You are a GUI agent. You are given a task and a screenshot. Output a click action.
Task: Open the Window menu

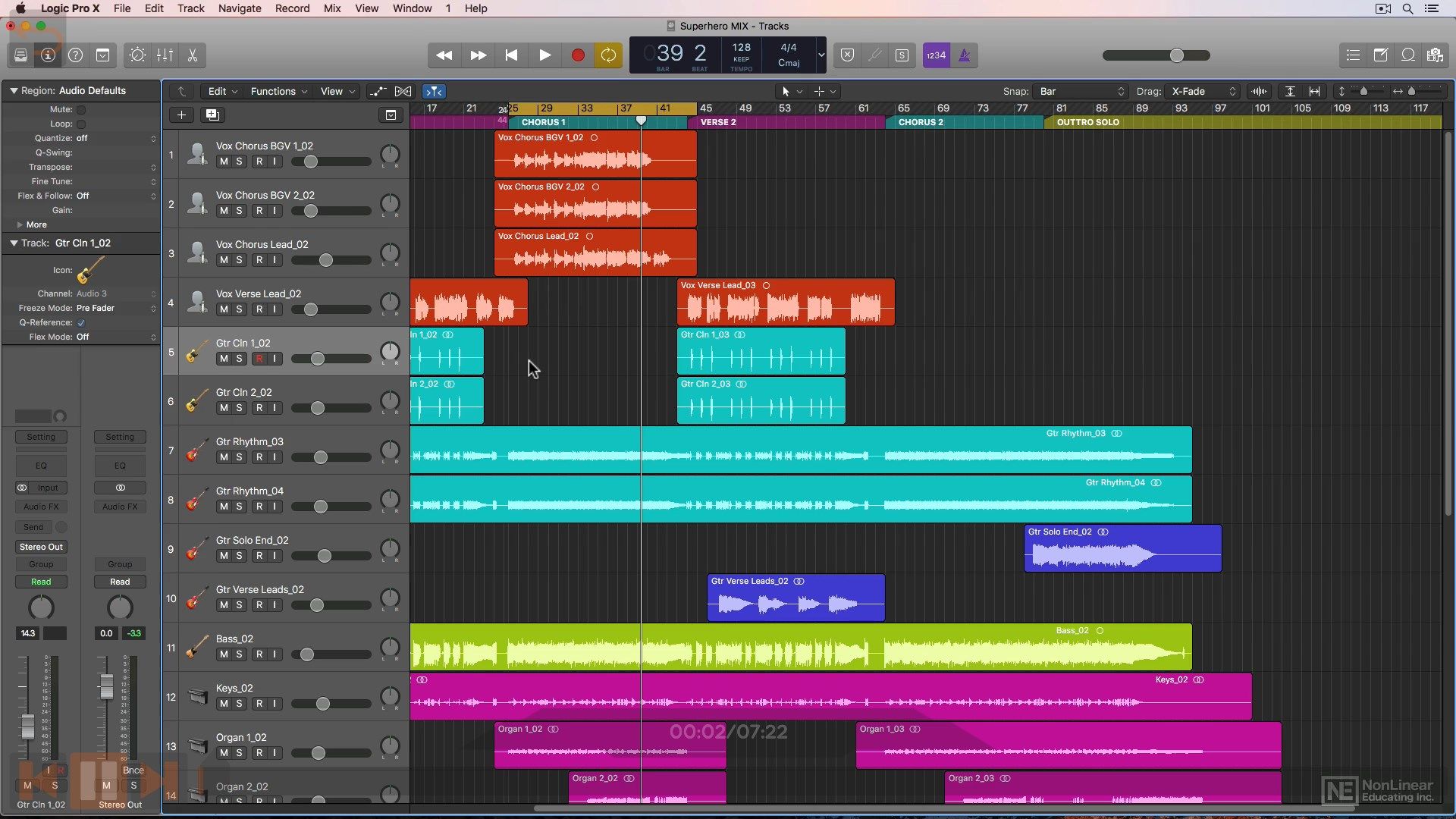coord(413,8)
